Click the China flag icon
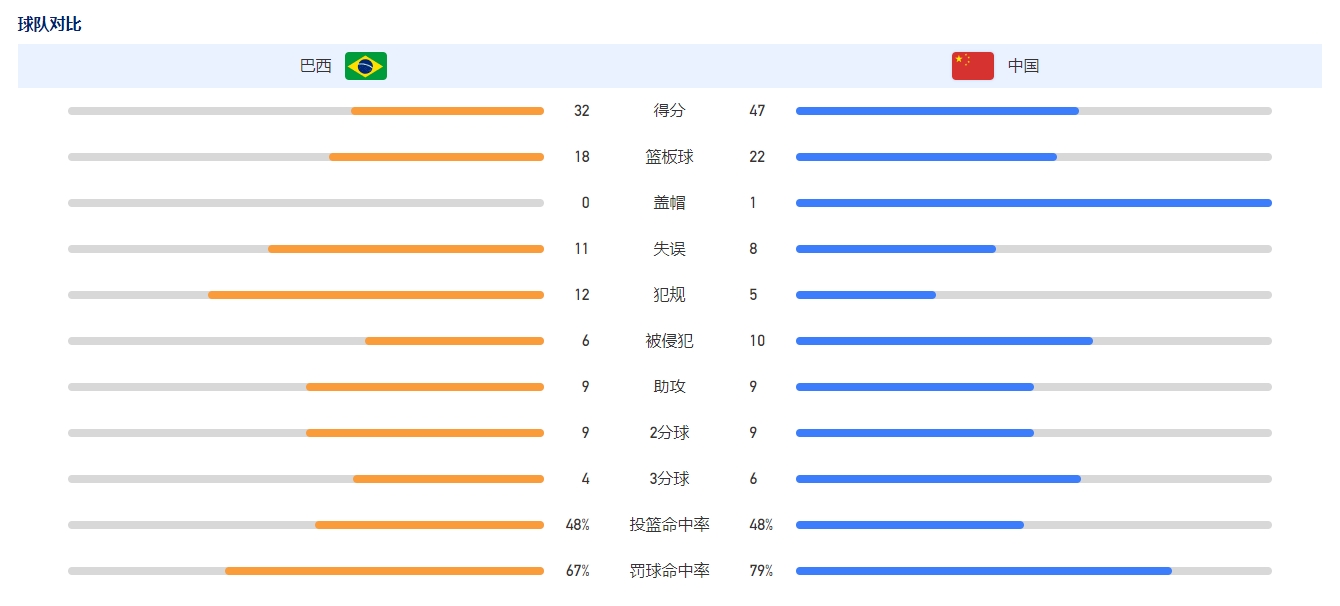This screenshot has height=606, width=1340. (972, 66)
